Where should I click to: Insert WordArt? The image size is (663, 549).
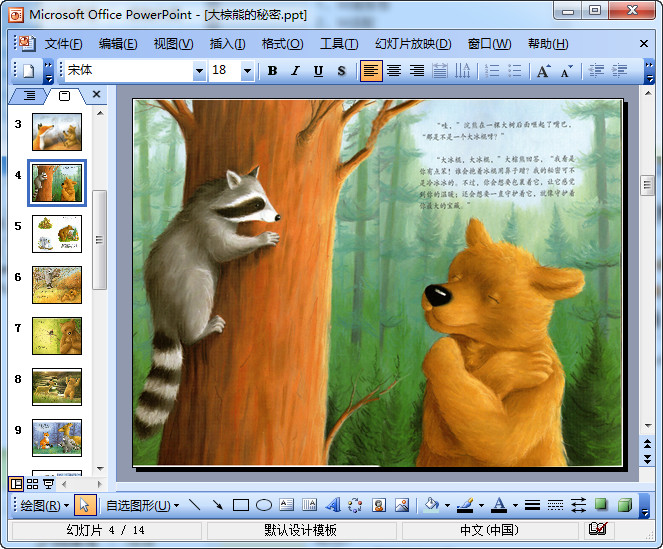(x=333, y=505)
